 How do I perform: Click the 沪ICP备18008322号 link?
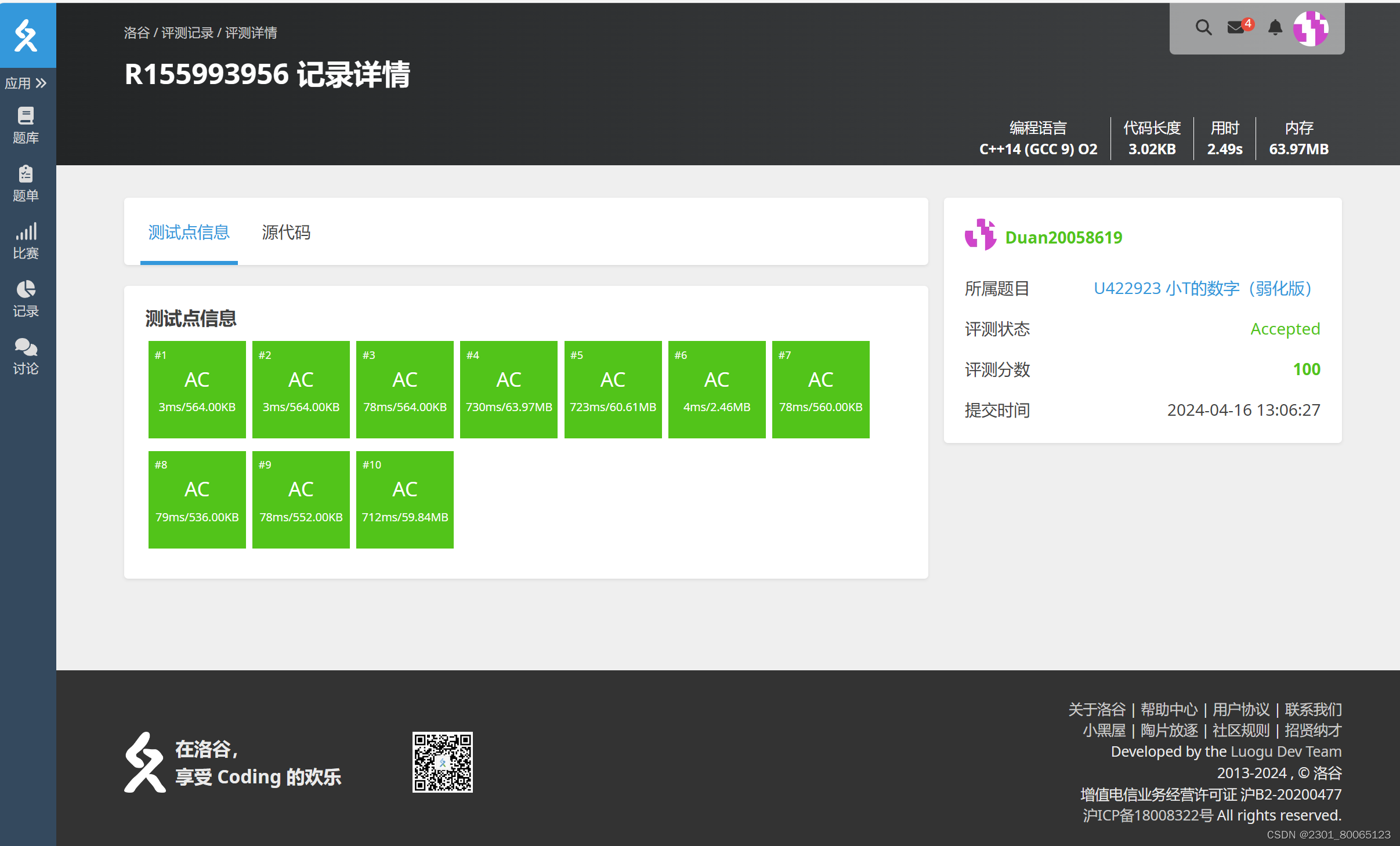(1148, 815)
